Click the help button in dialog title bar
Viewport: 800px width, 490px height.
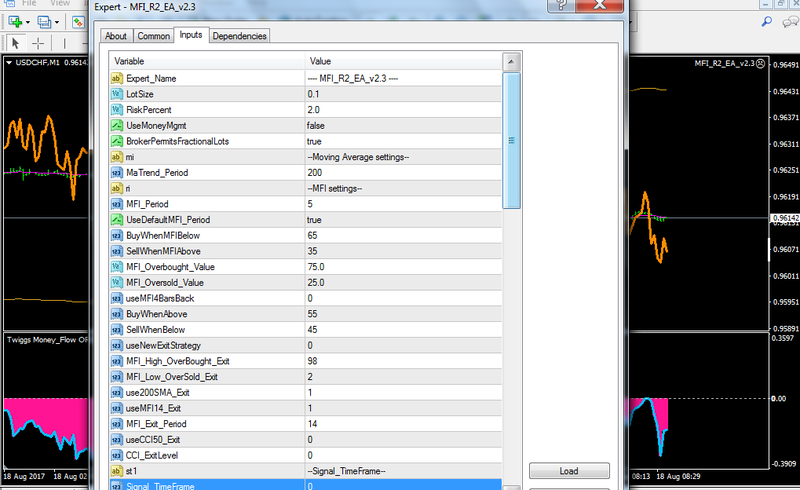(561, 5)
